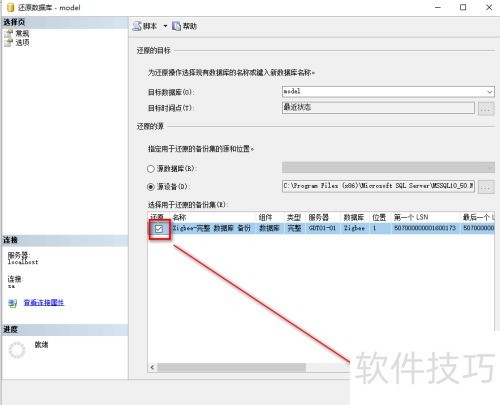Toggle the restore checkbox for Zigbee backup

click(x=159, y=229)
